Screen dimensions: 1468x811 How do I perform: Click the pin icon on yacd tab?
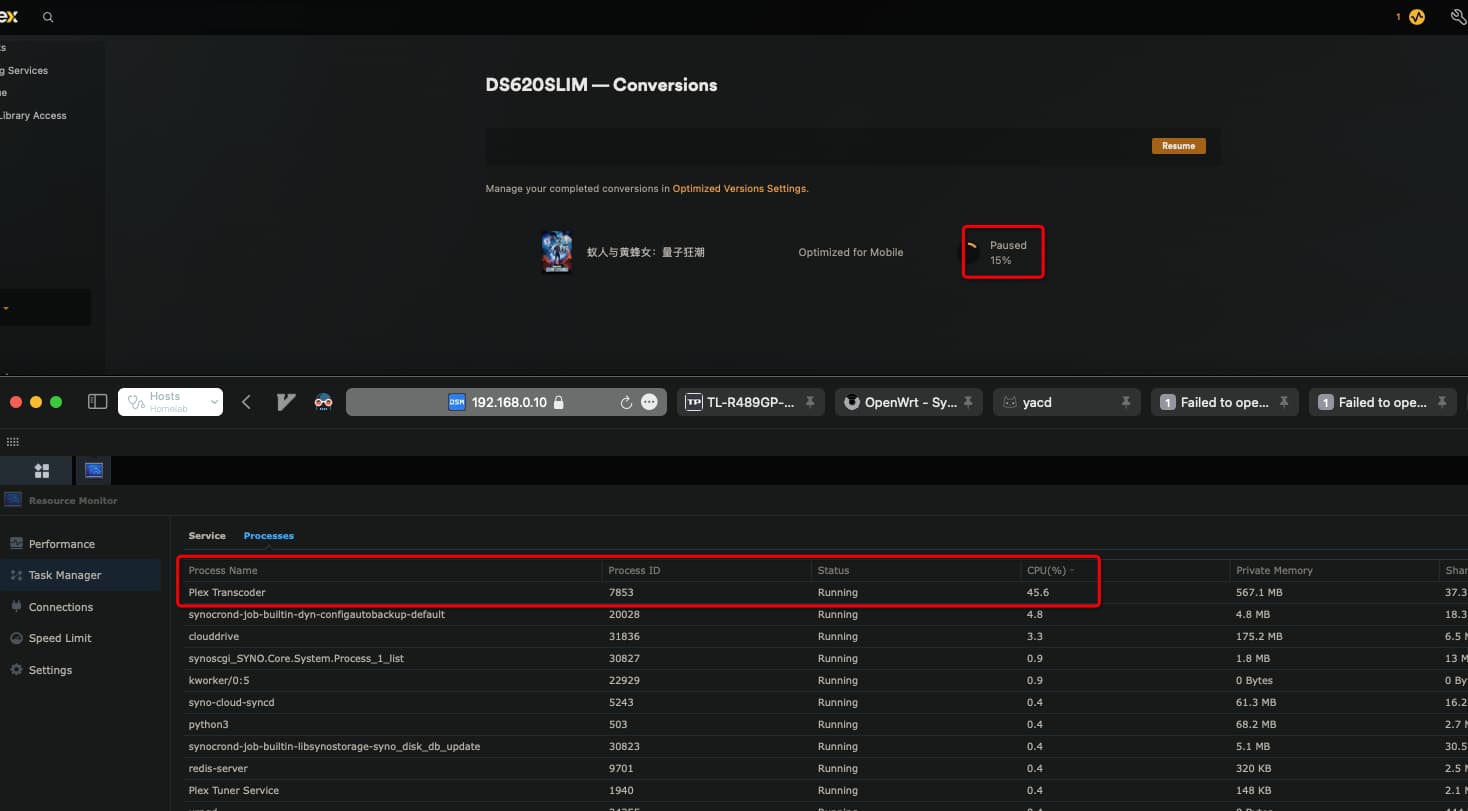pos(1125,402)
